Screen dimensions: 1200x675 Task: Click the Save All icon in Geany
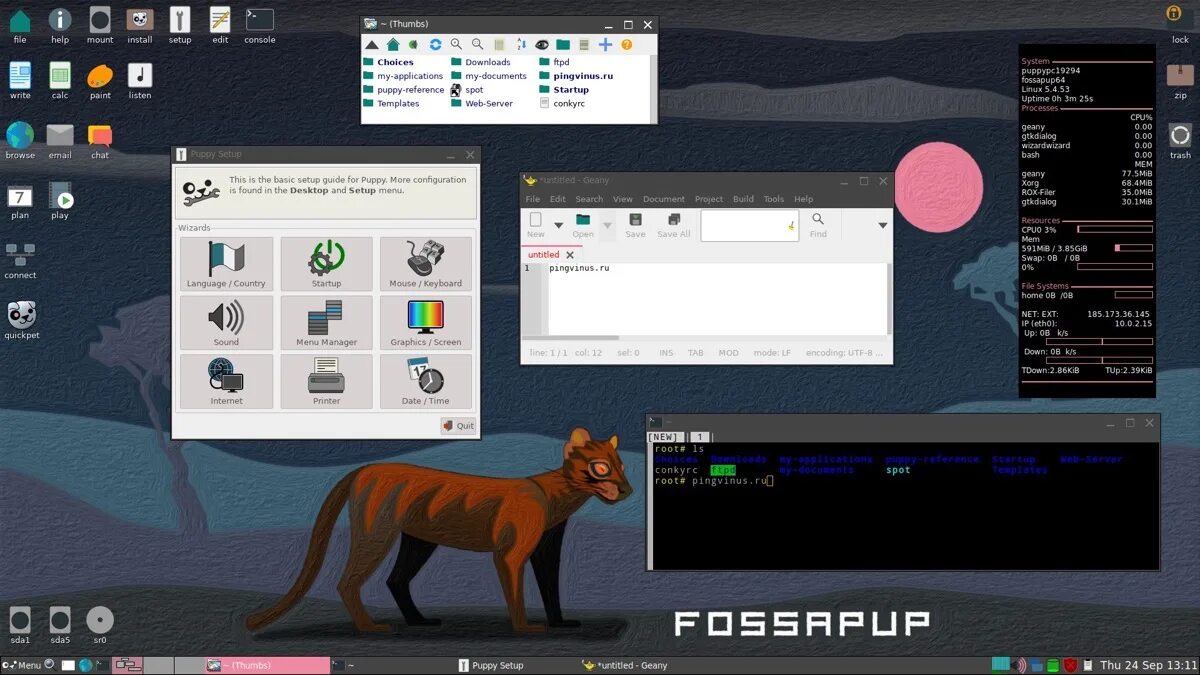click(x=674, y=225)
